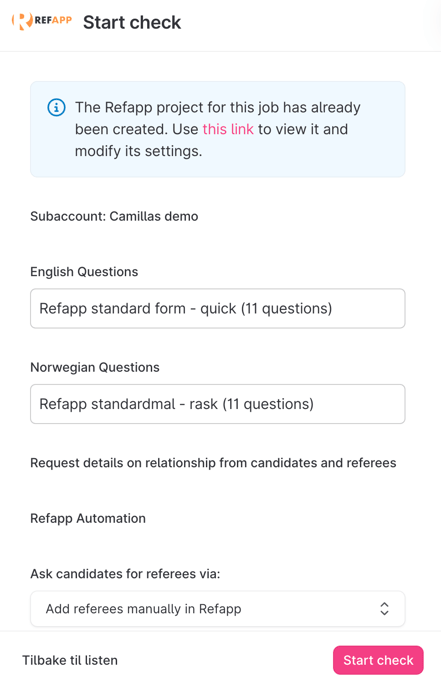Click the orange R emblem in the logo

coord(22,21)
